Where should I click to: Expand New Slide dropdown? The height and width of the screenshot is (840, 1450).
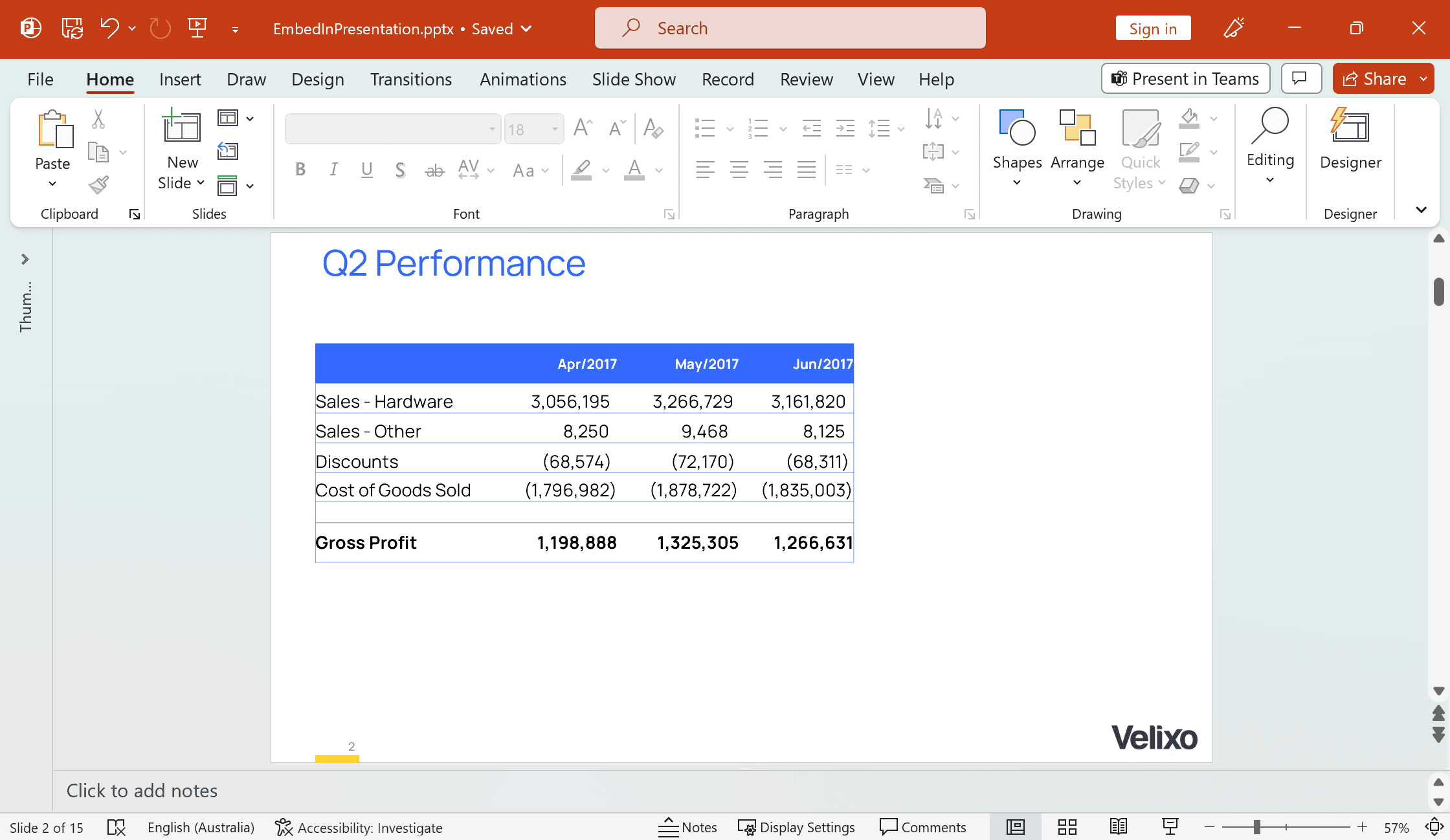(201, 182)
